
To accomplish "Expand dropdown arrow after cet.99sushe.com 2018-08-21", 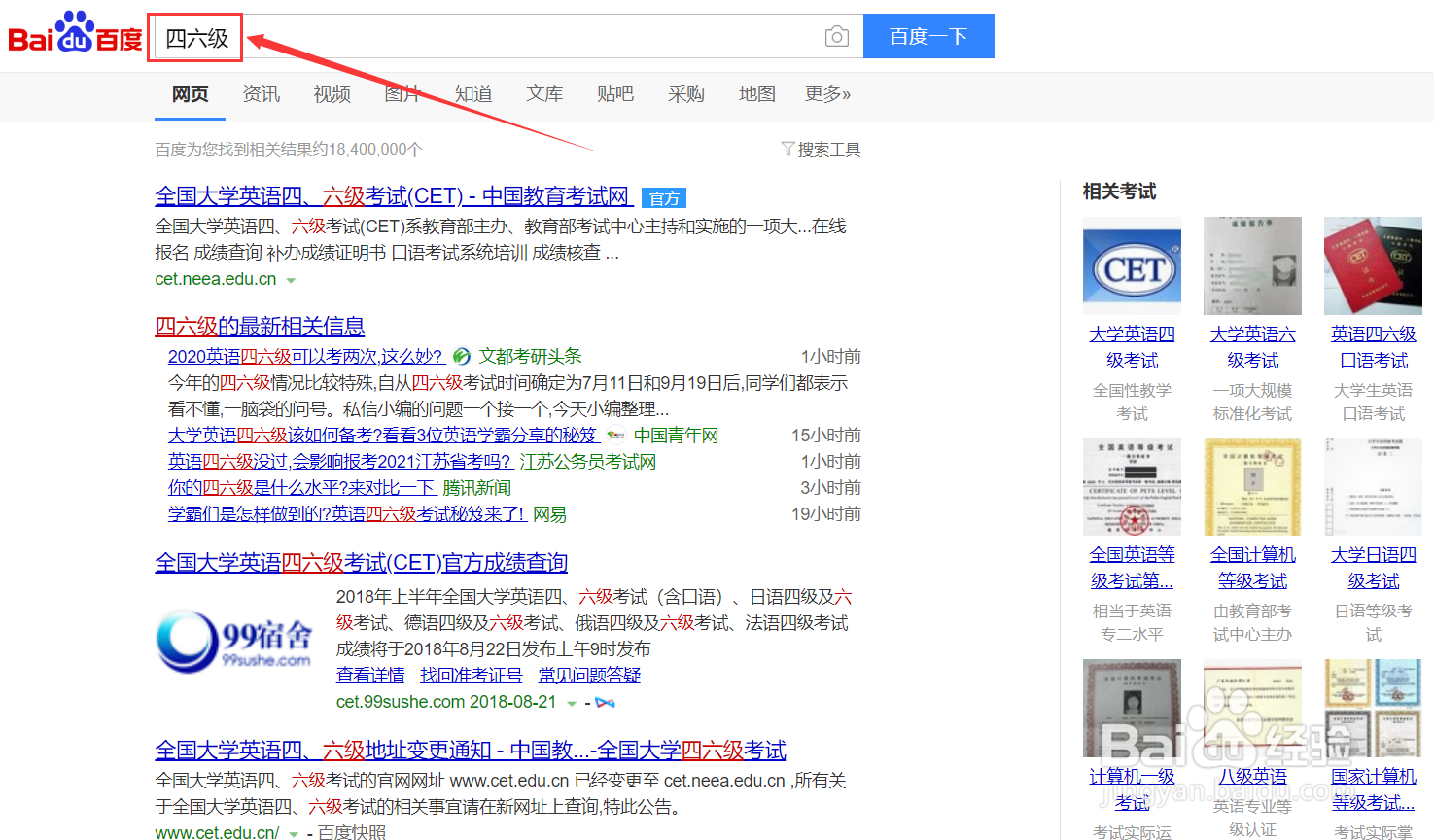I will coord(572,703).
